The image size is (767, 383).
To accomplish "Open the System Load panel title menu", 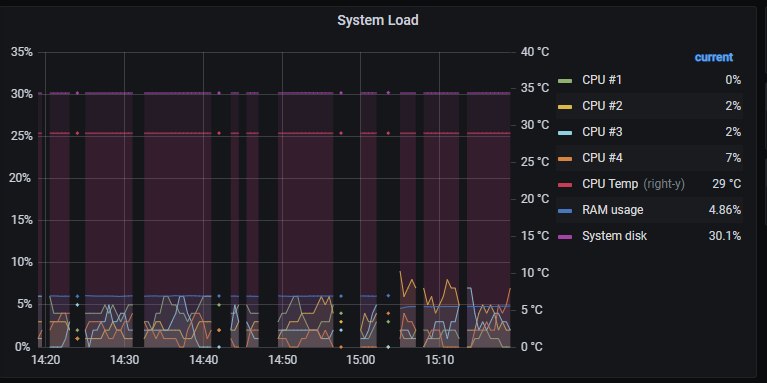I will coord(378,21).
